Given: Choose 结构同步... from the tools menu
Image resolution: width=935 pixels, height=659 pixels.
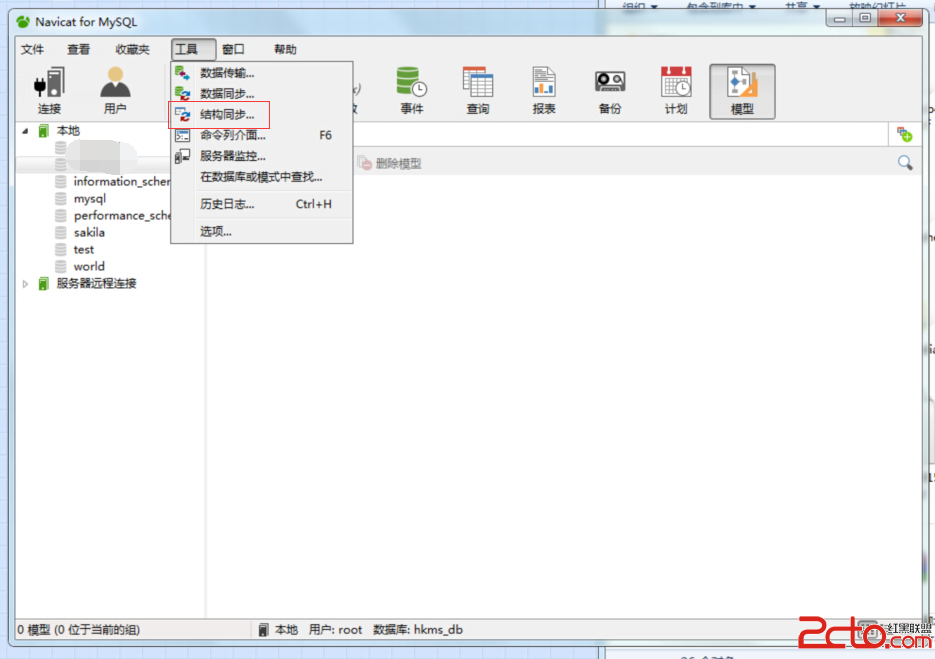Looking at the screenshot, I should coord(262,115).
